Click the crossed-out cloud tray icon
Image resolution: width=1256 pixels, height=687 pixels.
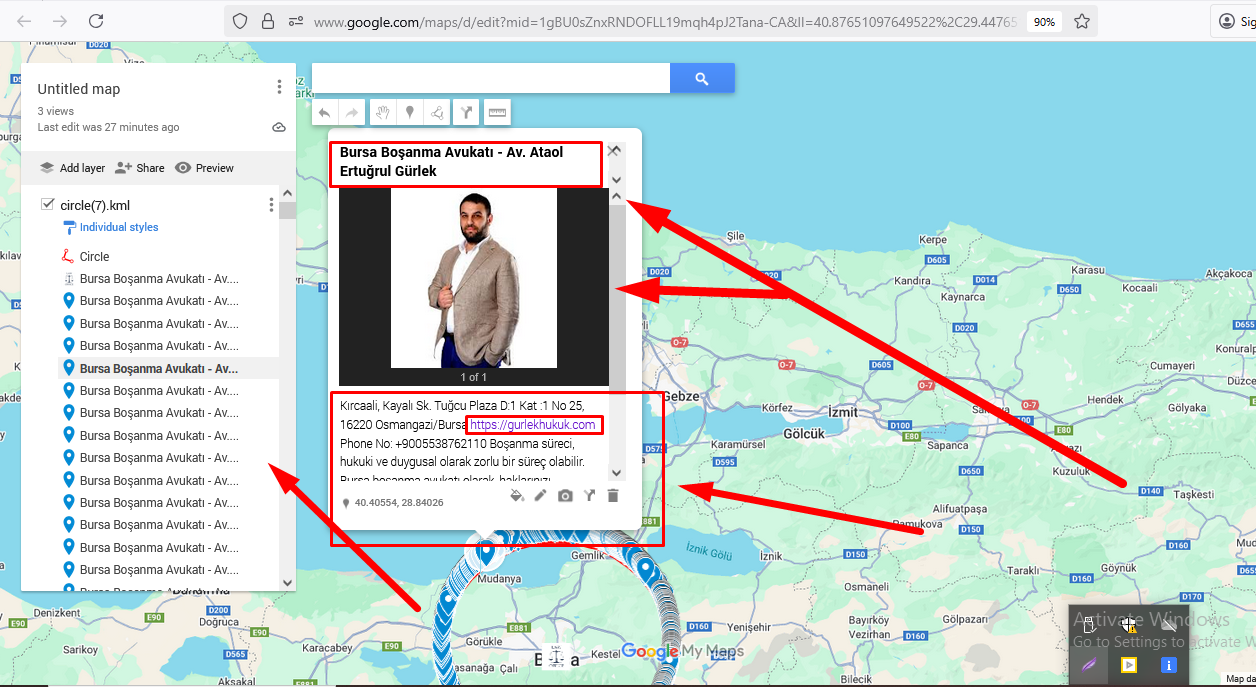pos(1168,625)
